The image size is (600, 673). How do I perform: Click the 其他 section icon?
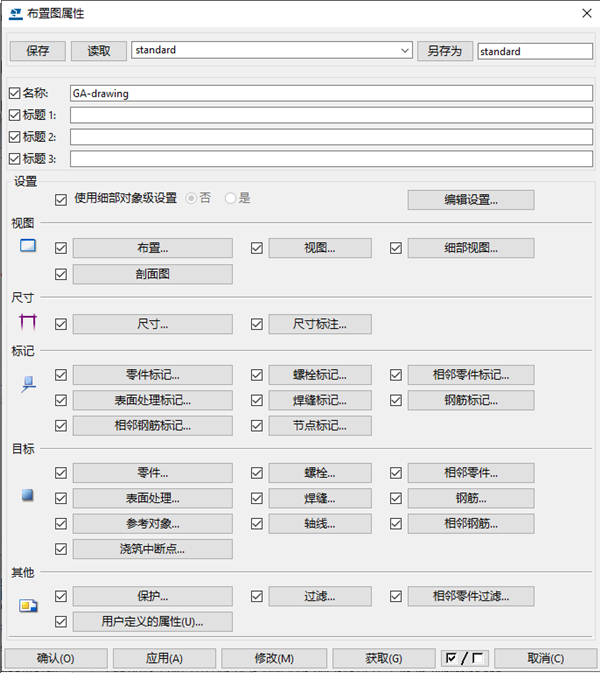coord(28,606)
